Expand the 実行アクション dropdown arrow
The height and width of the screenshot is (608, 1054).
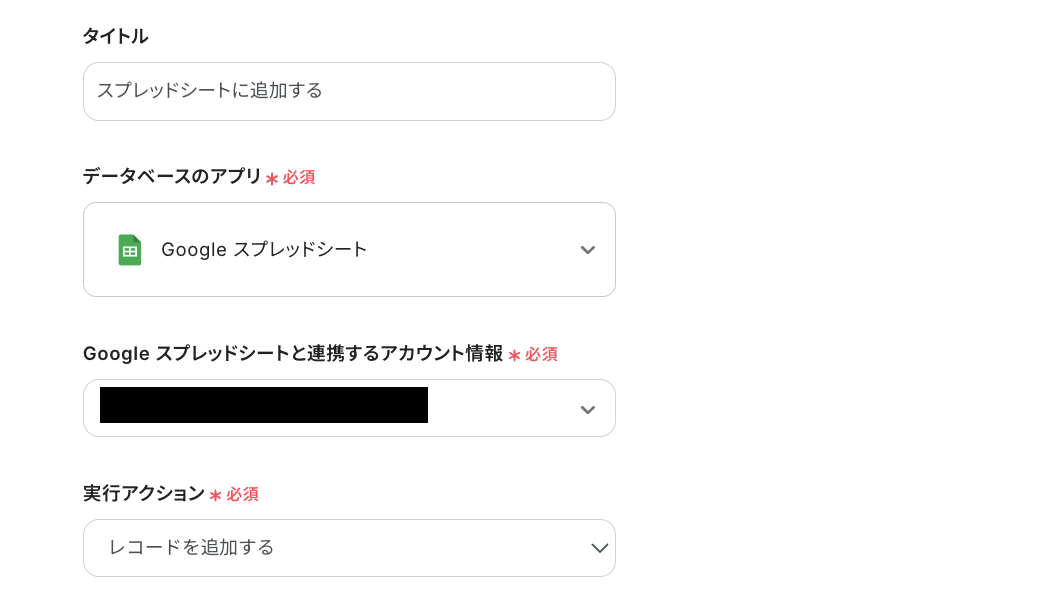(599, 548)
